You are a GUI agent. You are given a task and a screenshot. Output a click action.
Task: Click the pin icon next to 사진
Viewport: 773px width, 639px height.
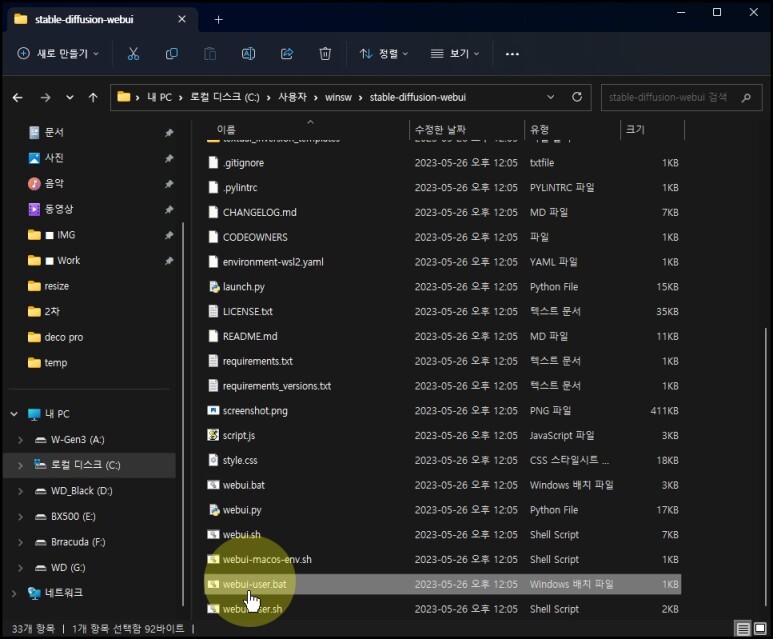click(x=169, y=158)
